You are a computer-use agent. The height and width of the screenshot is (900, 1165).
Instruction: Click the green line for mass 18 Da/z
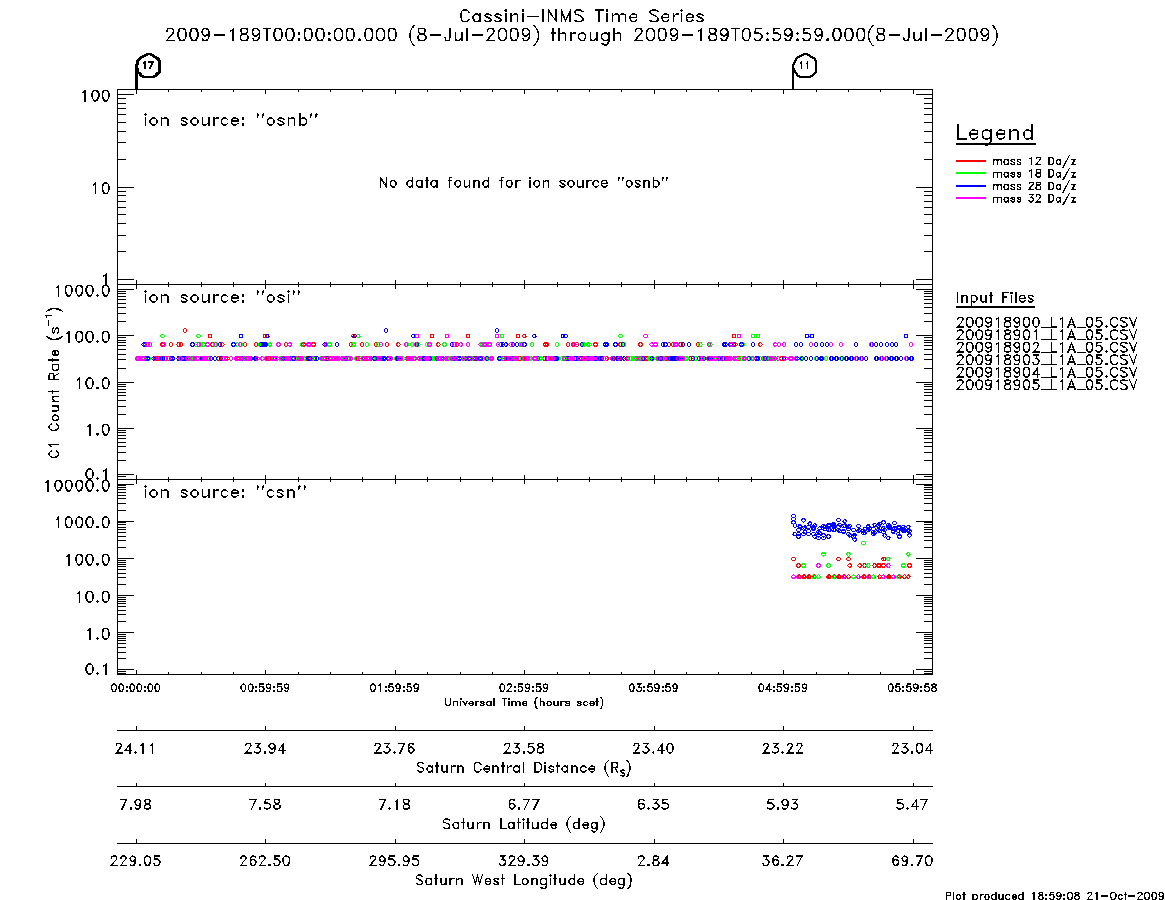tap(970, 174)
